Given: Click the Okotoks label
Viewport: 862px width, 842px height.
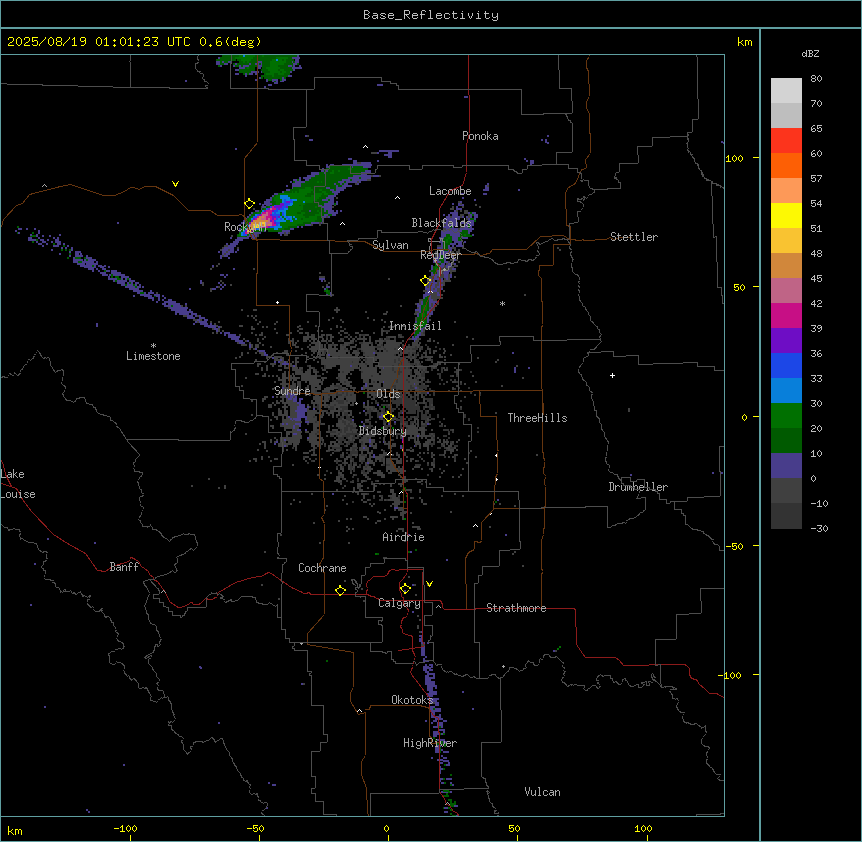Looking at the screenshot, I should (x=412, y=700).
